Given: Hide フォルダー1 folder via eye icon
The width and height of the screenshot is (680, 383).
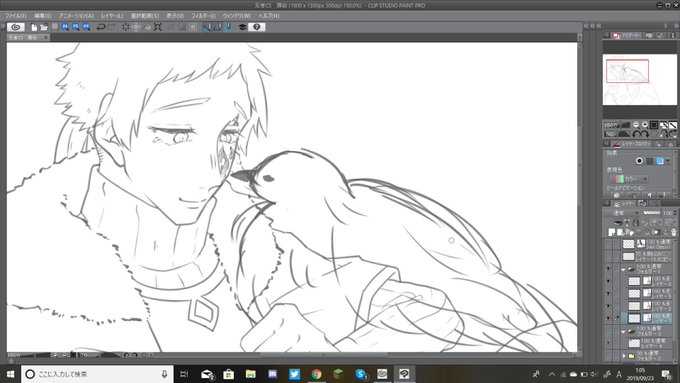Looking at the screenshot, I should click(x=608, y=269).
